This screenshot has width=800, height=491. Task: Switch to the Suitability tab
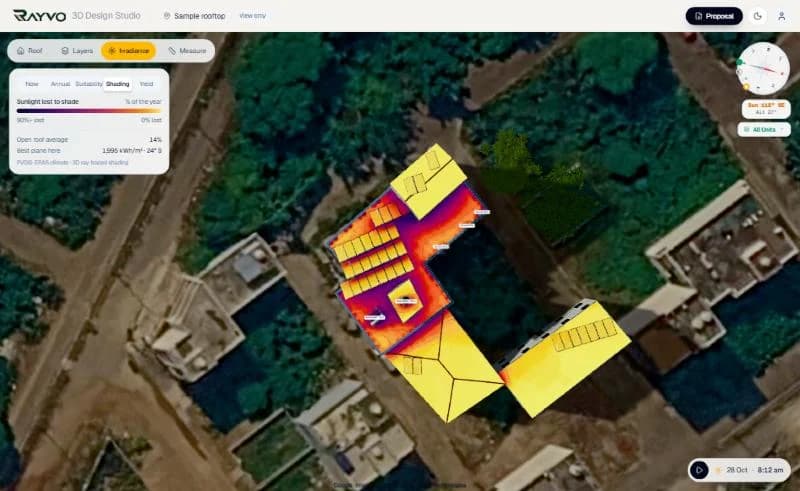pyautogui.click(x=89, y=84)
